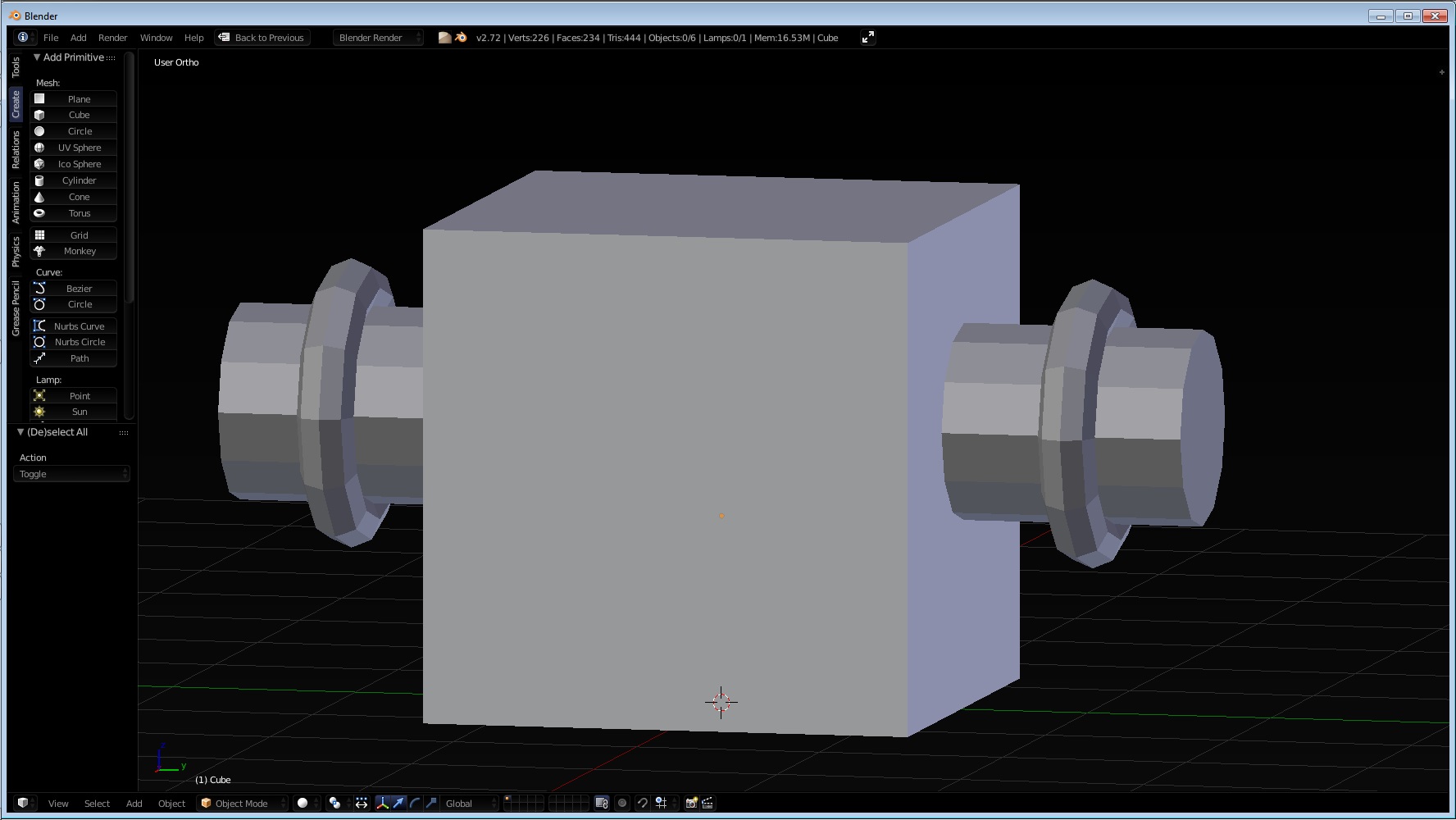Open the Action Toggle dropdown
This screenshot has width=1456, height=820.
click(x=72, y=474)
